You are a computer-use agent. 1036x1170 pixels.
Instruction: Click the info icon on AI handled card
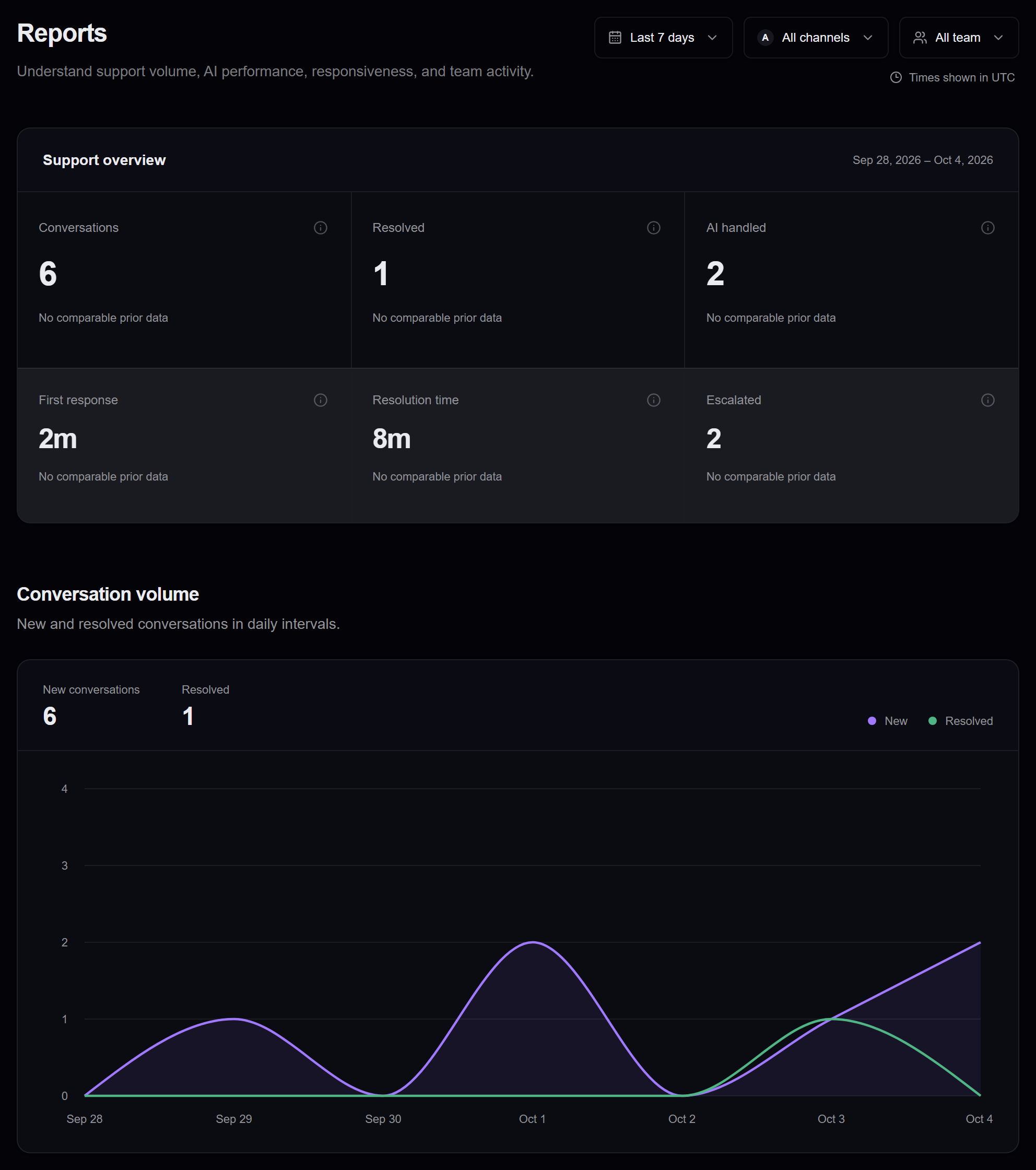pos(987,228)
